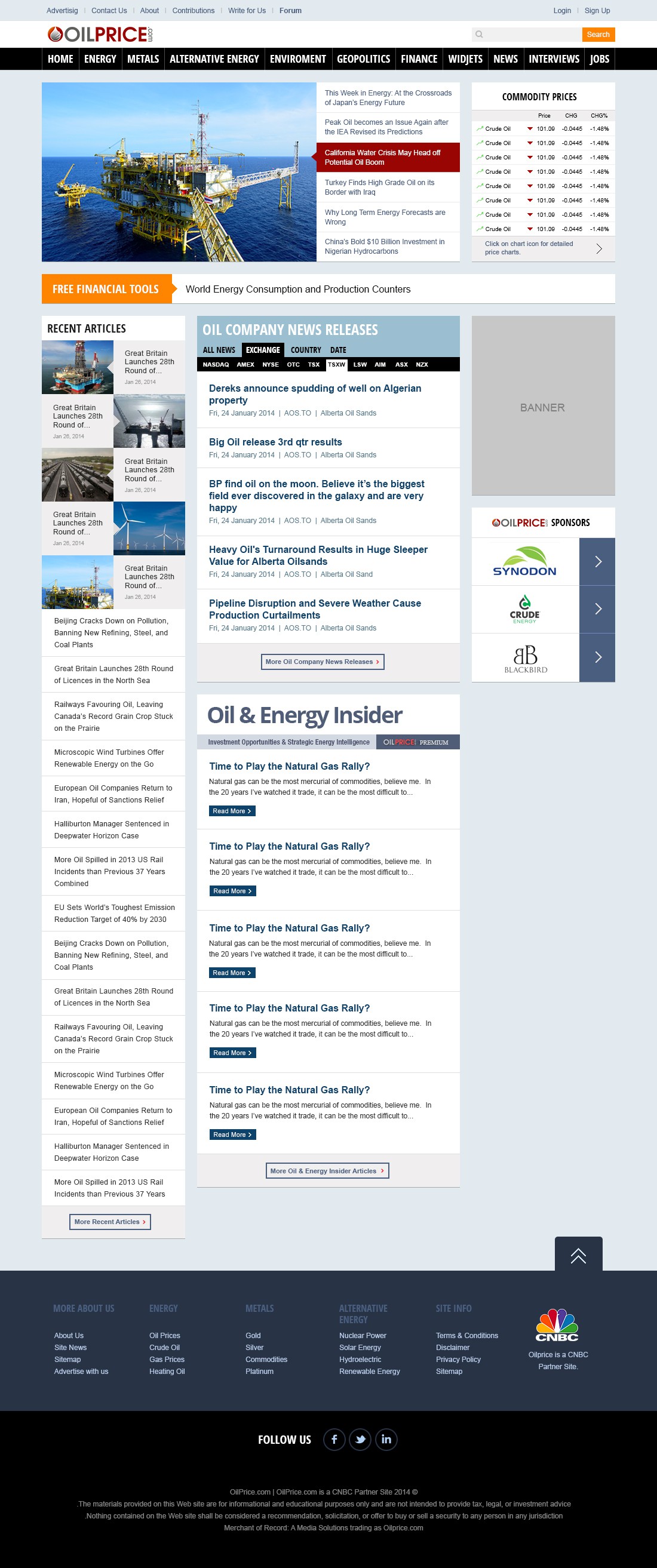Click the magnifier icon in search box
The image size is (657, 1568).
pos(479,35)
